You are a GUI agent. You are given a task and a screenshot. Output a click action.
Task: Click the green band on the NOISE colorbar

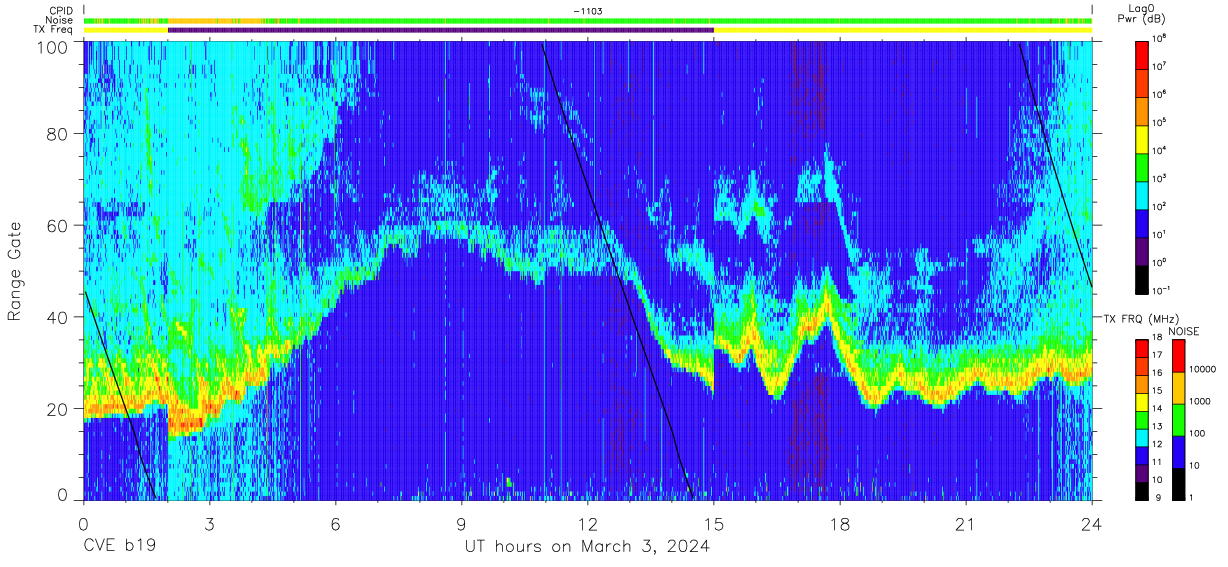pyautogui.click(x=1178, y=419)
